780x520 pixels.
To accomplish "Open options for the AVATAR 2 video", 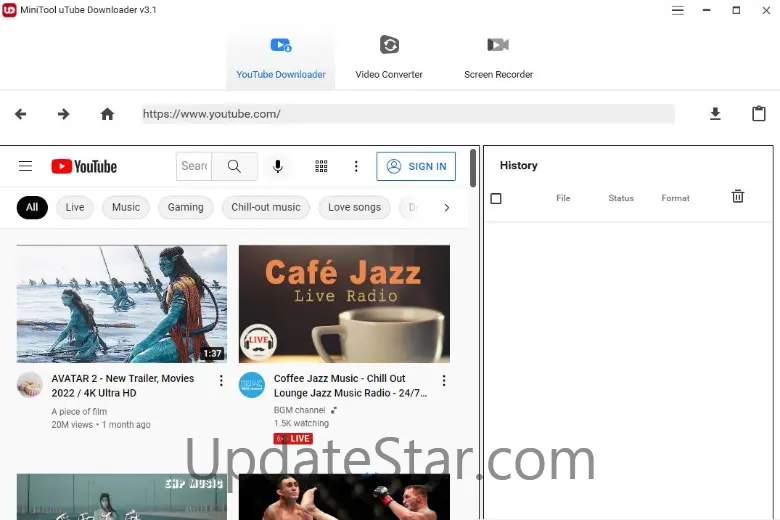I will point(221,381).
